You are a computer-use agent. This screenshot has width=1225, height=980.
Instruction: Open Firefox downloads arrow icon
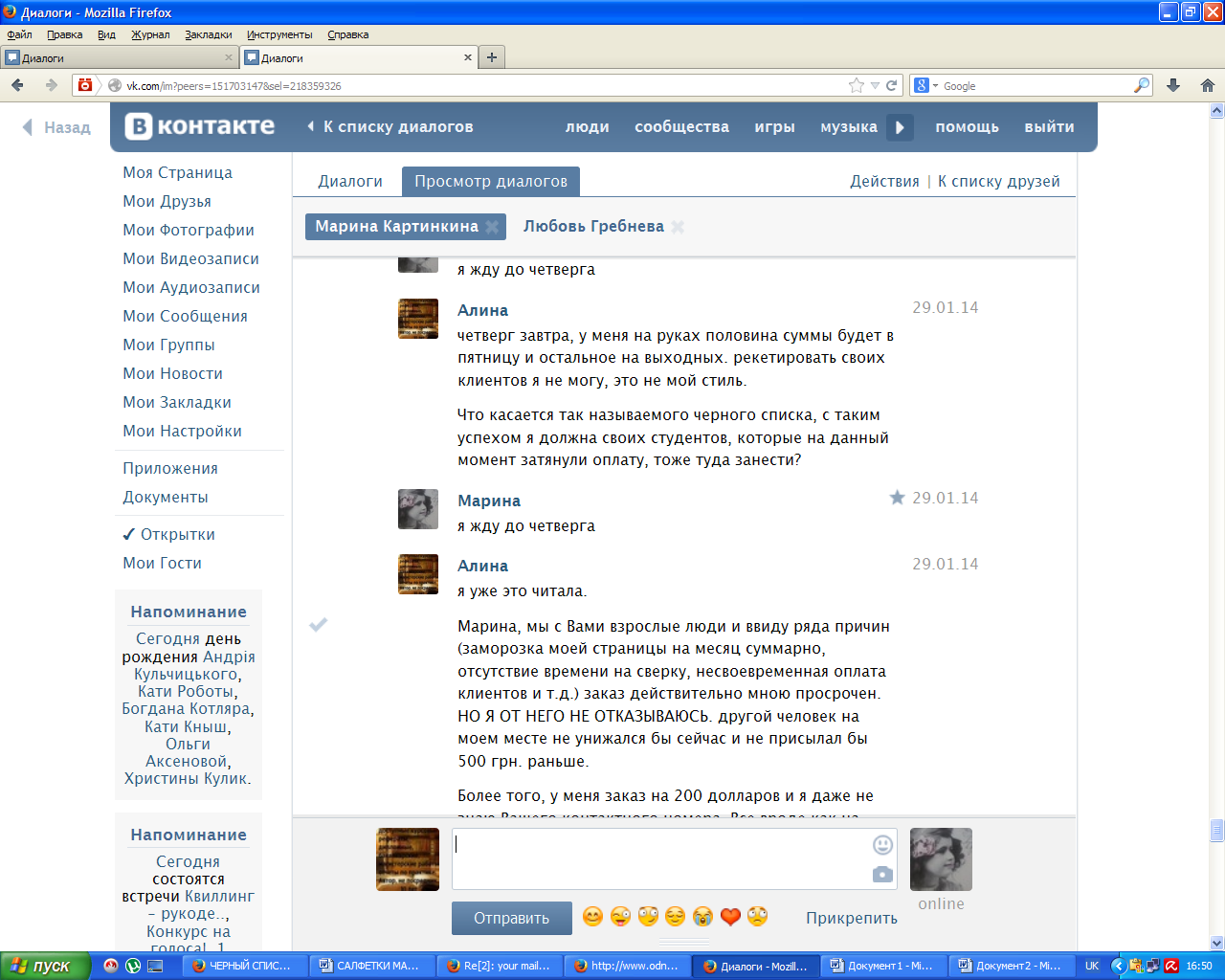click(x=1173, y=85)
